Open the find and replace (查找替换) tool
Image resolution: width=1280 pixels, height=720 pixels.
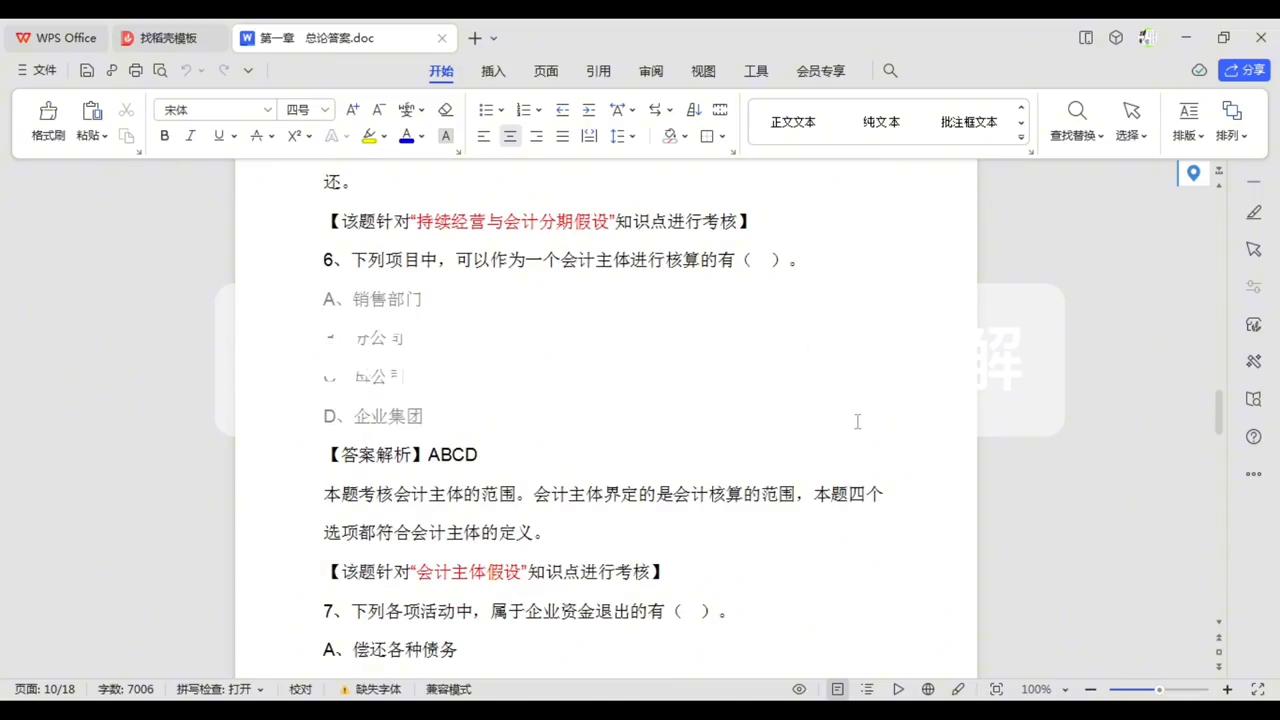1076,119
